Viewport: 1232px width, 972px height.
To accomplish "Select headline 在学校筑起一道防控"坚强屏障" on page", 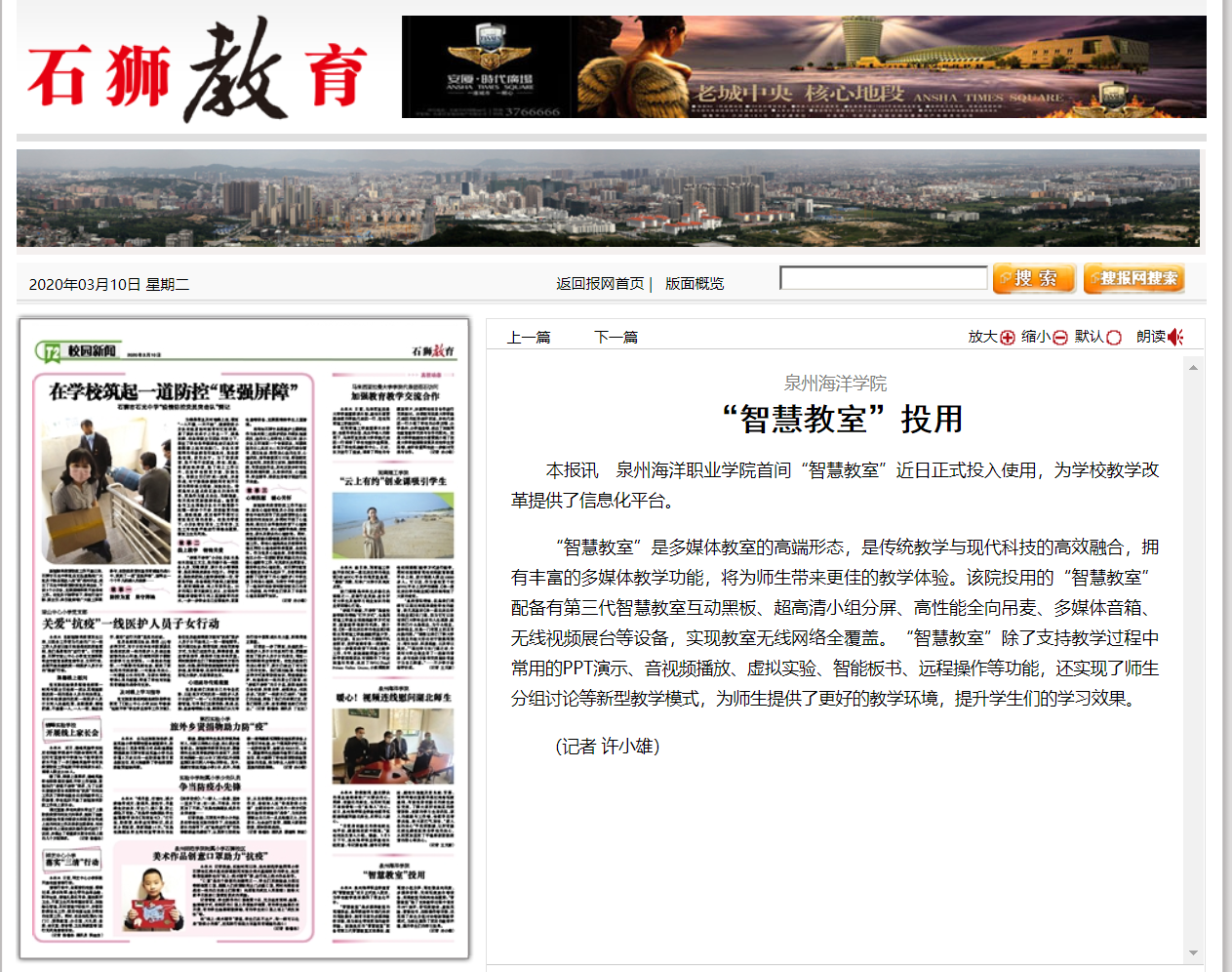I will click(174, 392).
